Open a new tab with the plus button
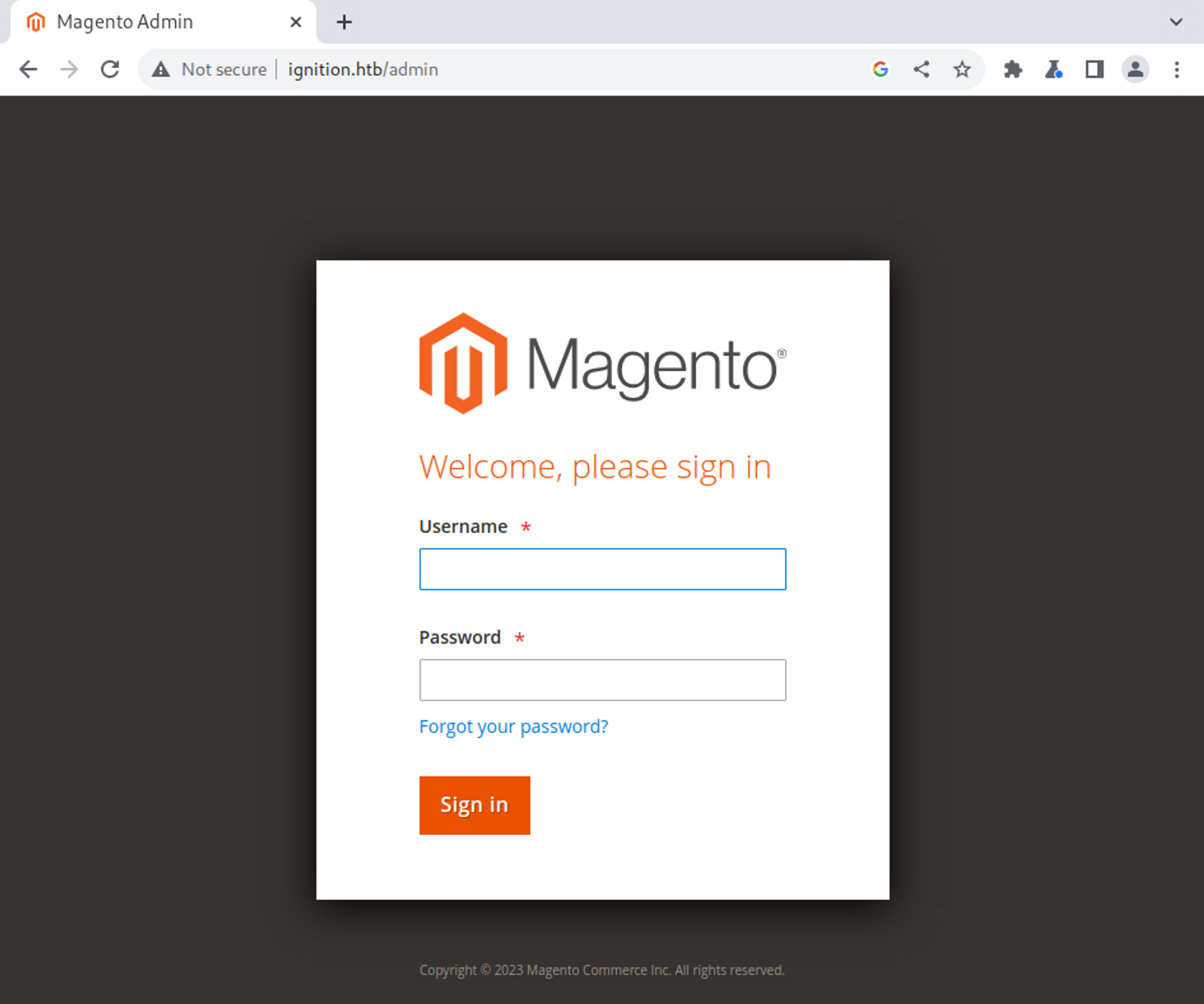Image resolution: width=1204 pixels, height=1004 pixels. [344, 22]
